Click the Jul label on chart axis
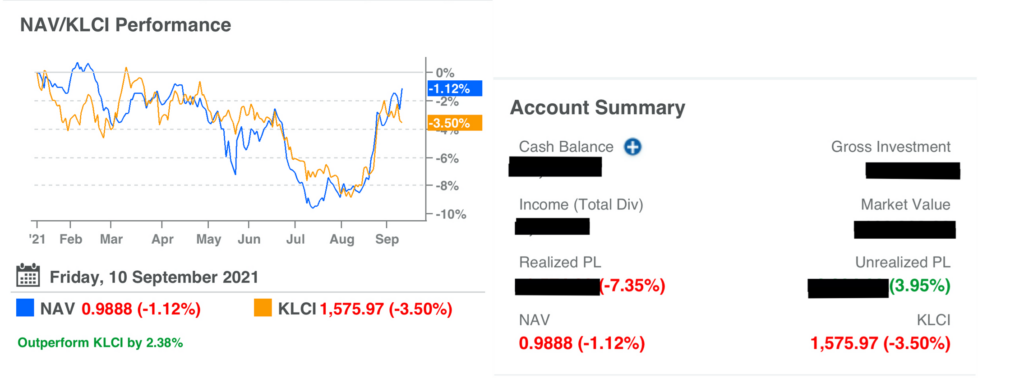The width and height of the screenshot is (1024, 379). pos(295,239)
